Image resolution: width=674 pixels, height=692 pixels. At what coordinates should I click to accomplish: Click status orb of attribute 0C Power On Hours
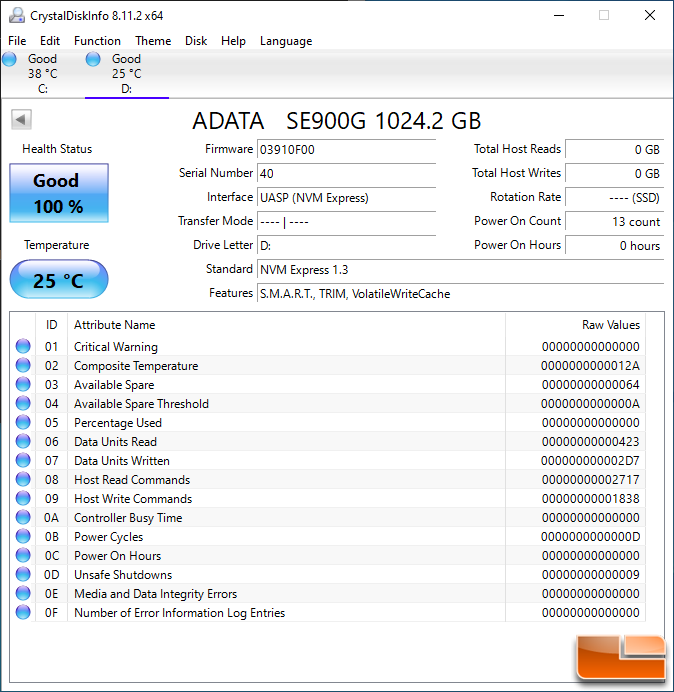click(23, 555)
